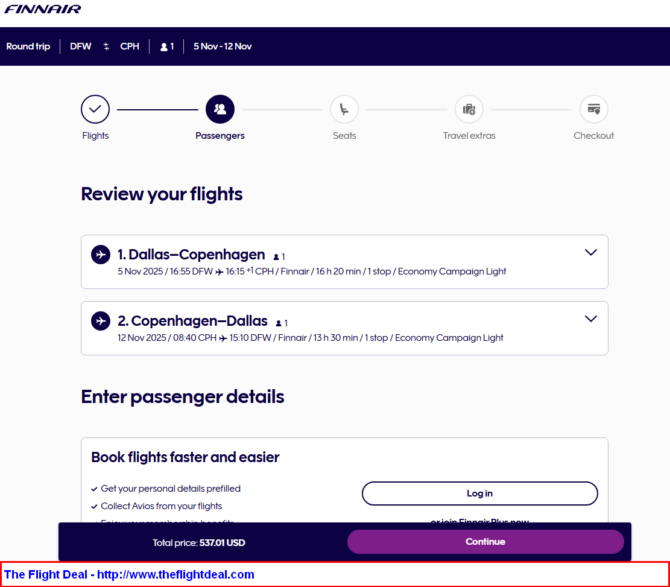
Task: Open the Round trip selector
Action: click(x=28, y=46)
